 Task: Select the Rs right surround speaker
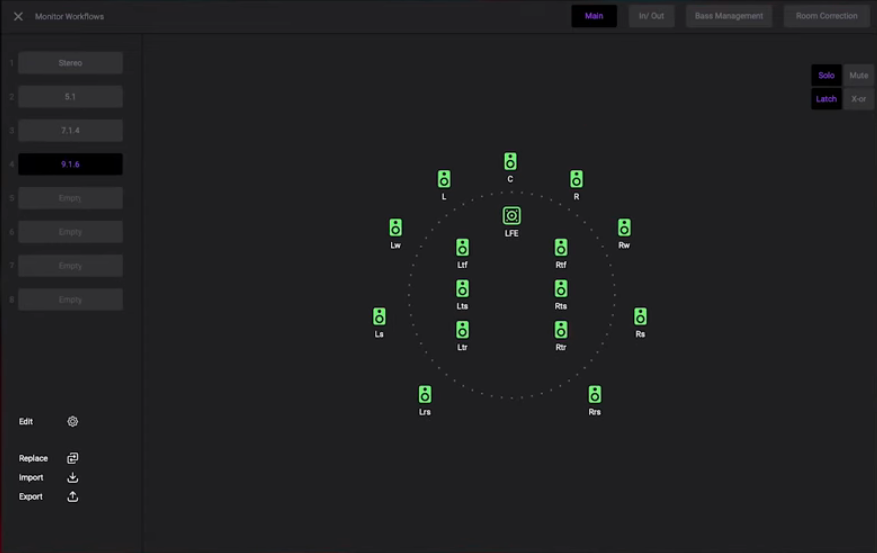pyautogui.click(x=640, y=316)
